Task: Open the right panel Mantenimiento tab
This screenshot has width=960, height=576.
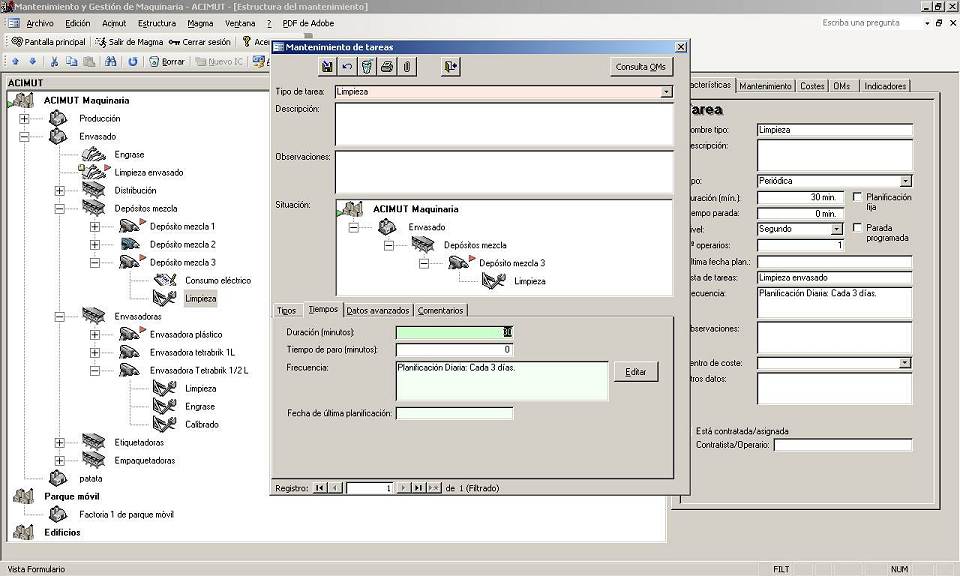Action: tap(765, 86)
